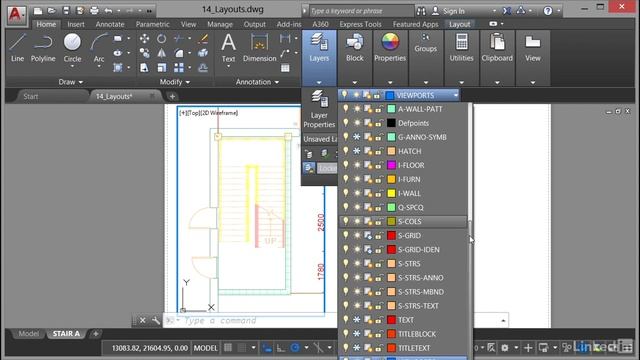This screenshot has width=640, height=360.
Task: Click the Undo arrow icon
Action: coord(108,11)
